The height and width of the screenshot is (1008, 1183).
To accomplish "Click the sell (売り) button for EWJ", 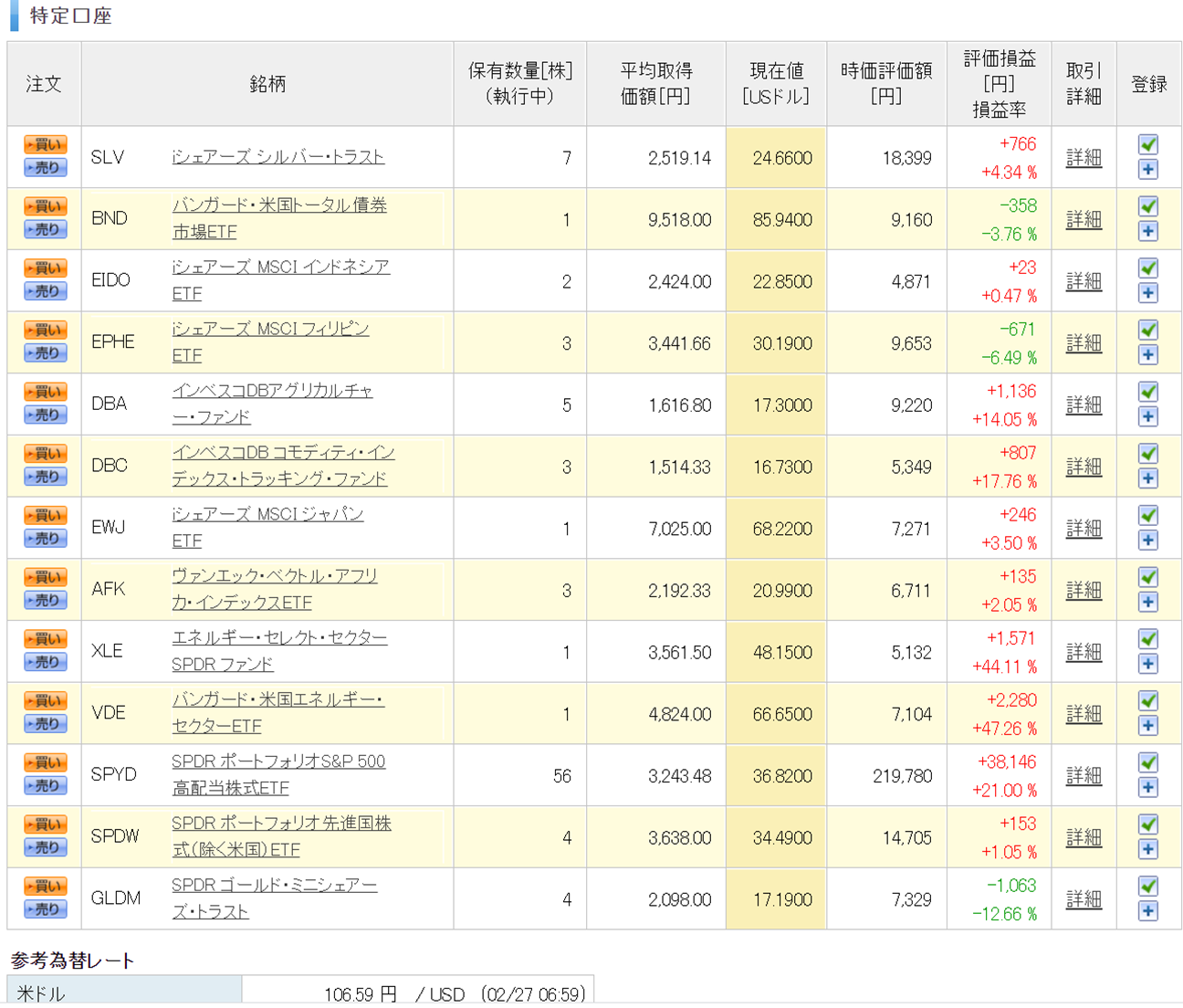I will click(45, 539).
